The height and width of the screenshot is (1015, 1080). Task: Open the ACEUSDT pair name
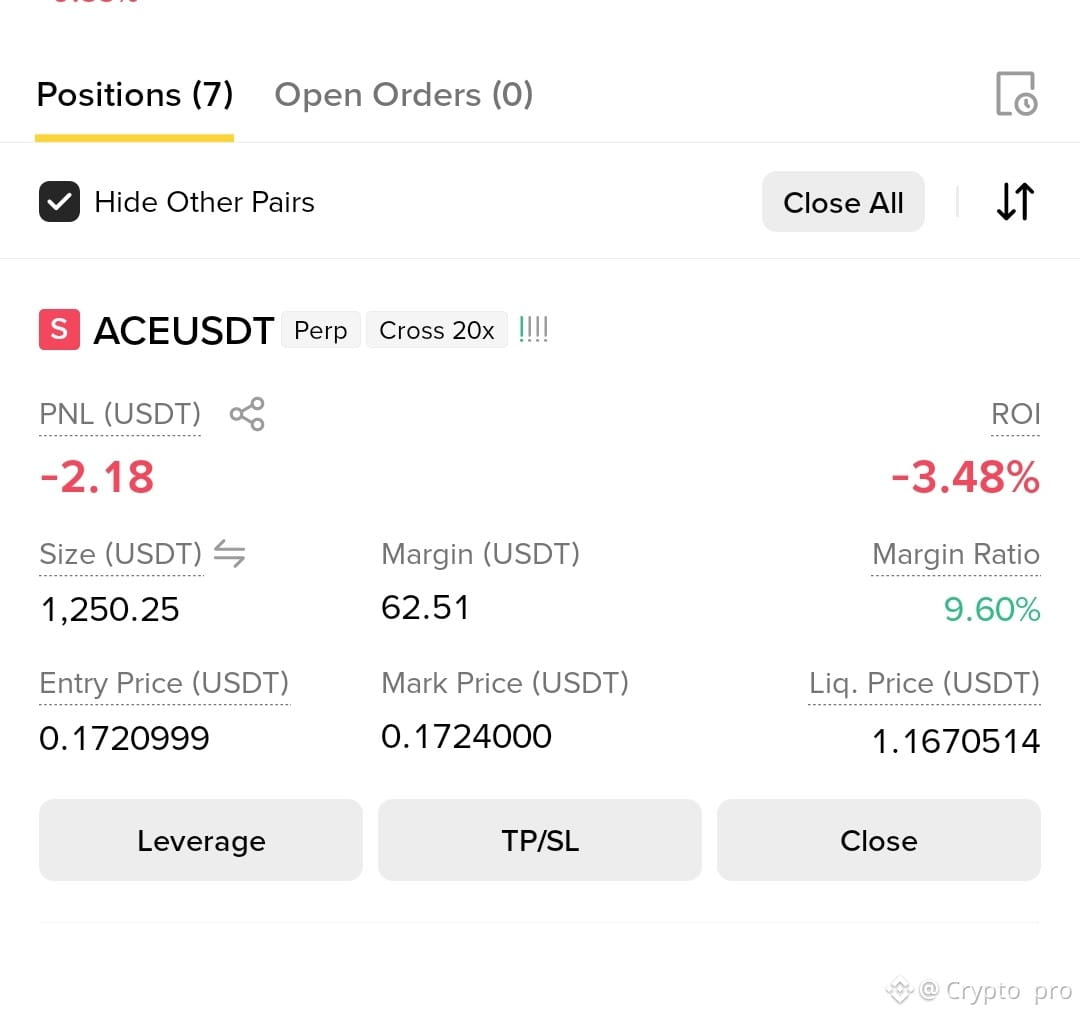point(184,331)
